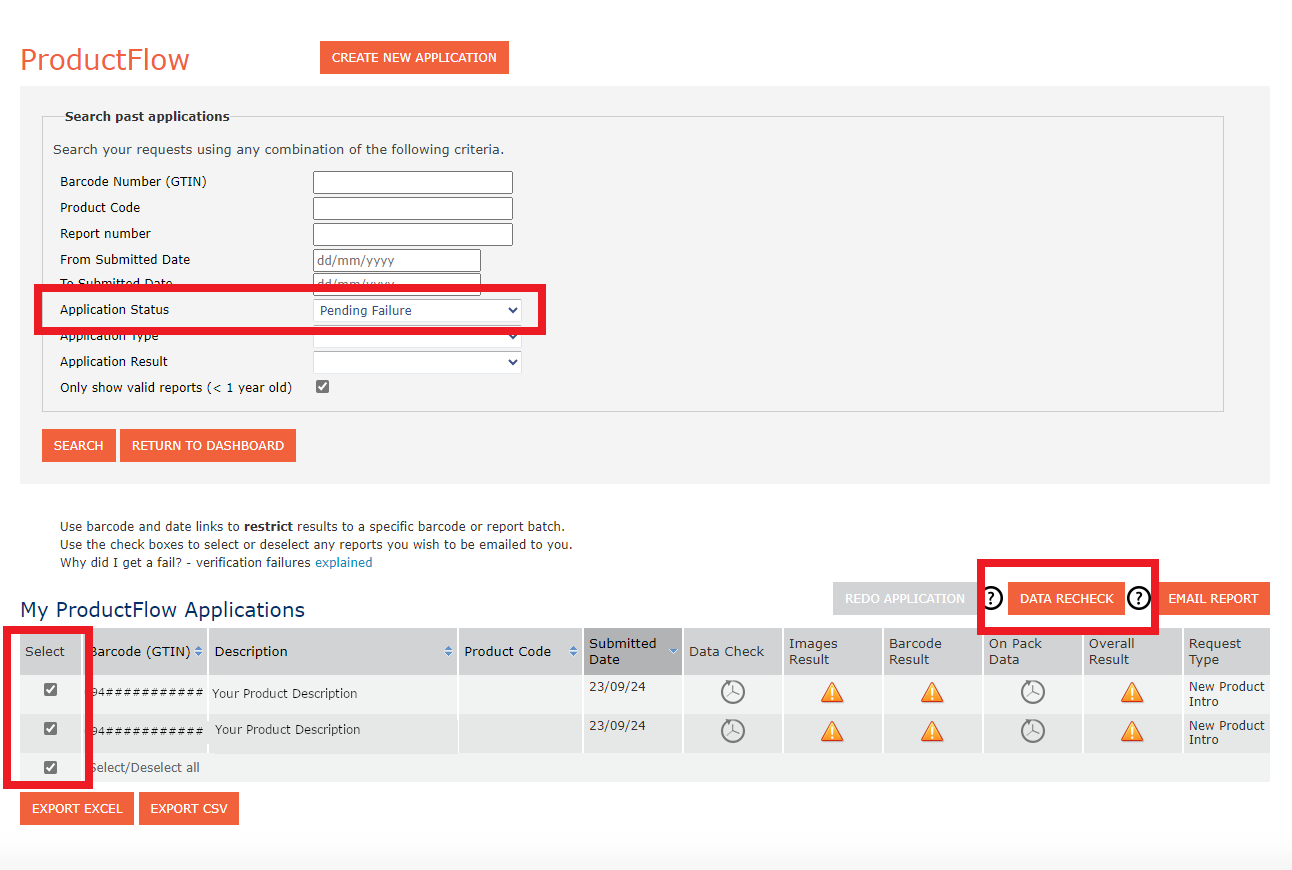This screenshot has height=870, width=1292.
Task: Click second row's Barcode Result warning icon
Action: click(x=932, y=731)
